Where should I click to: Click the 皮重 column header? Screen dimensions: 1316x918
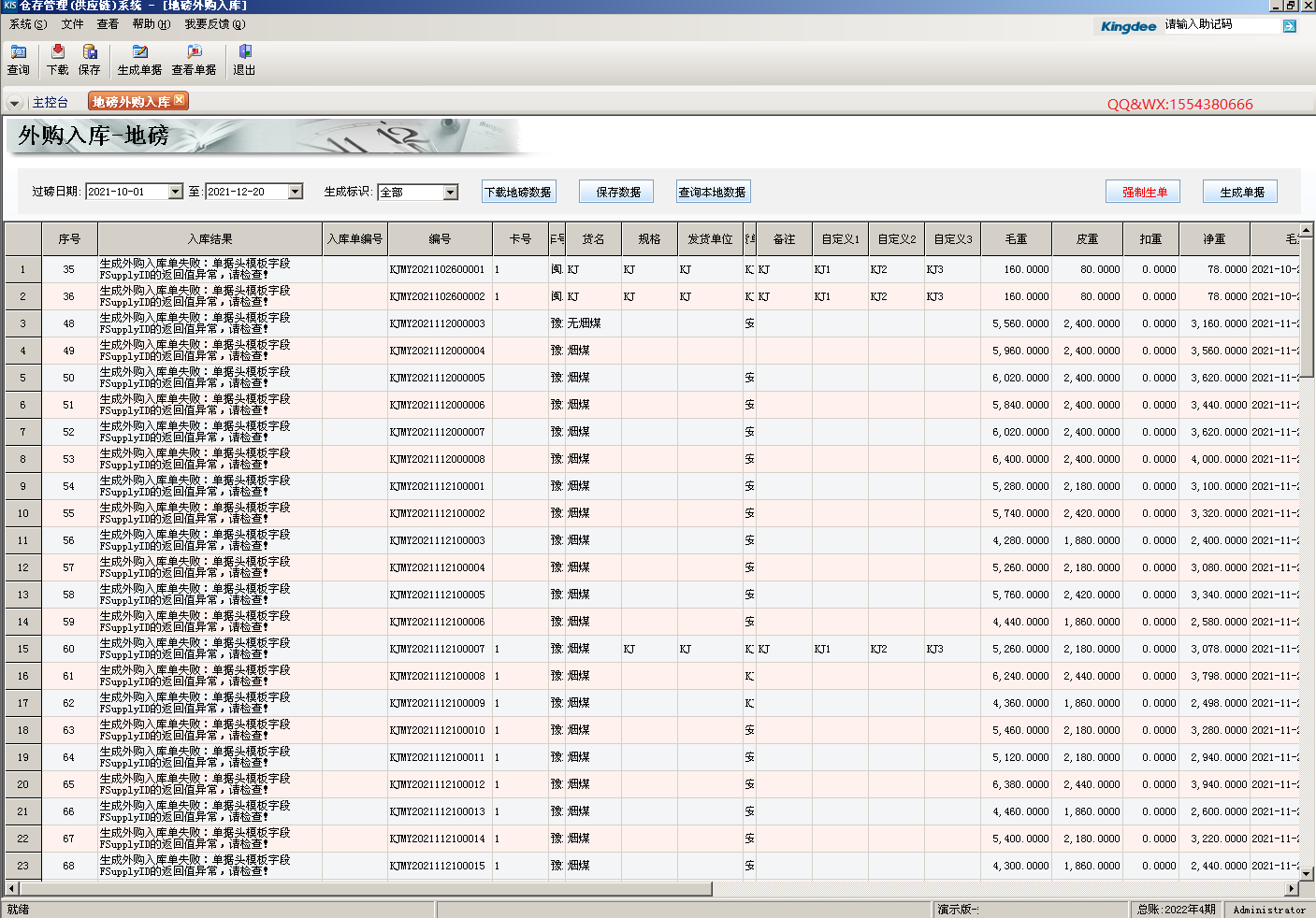click(x=1087, y=239)
